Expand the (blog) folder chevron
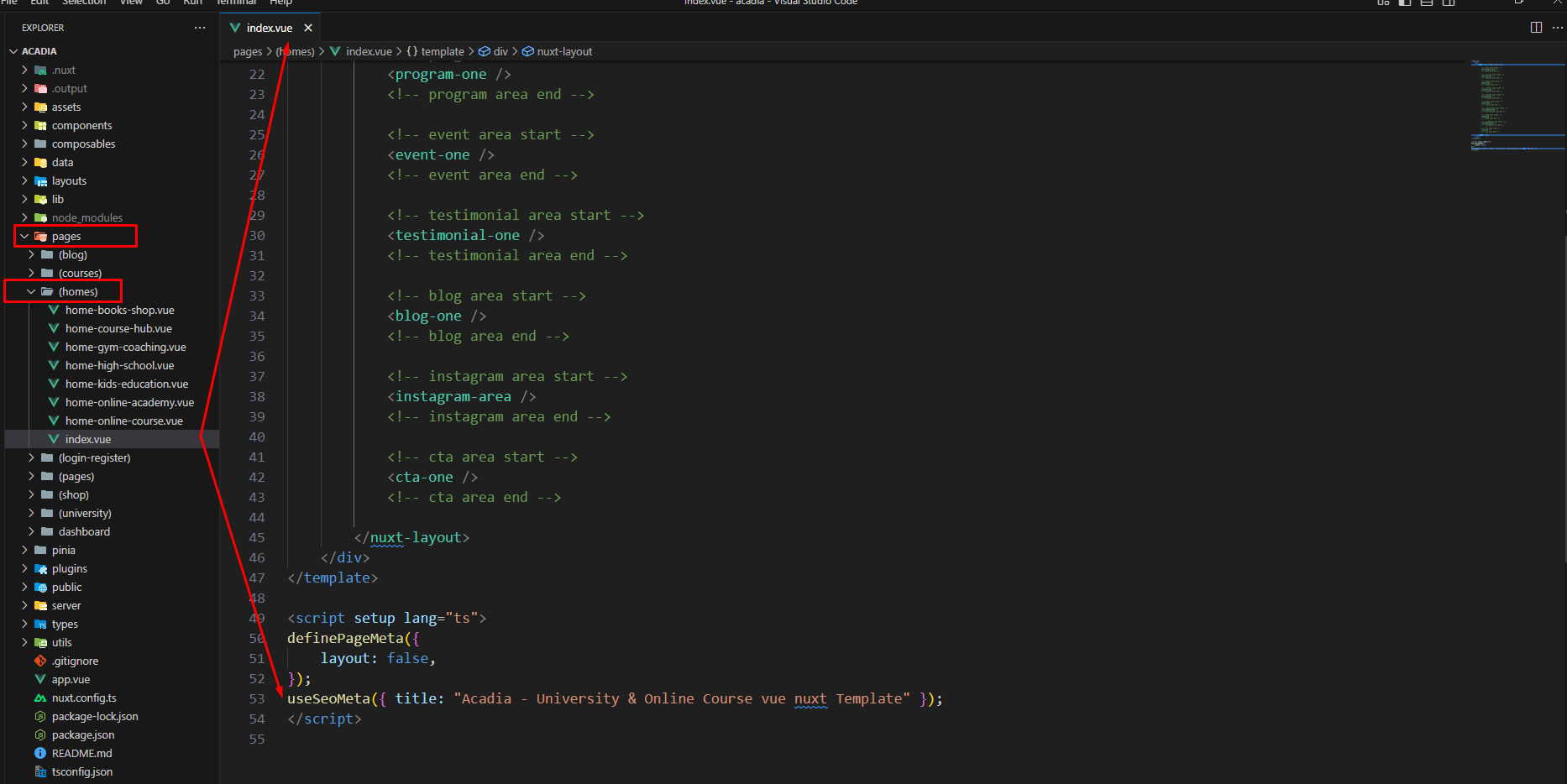The width and height of the screenshot is (1567, 784). pos(31,254)
